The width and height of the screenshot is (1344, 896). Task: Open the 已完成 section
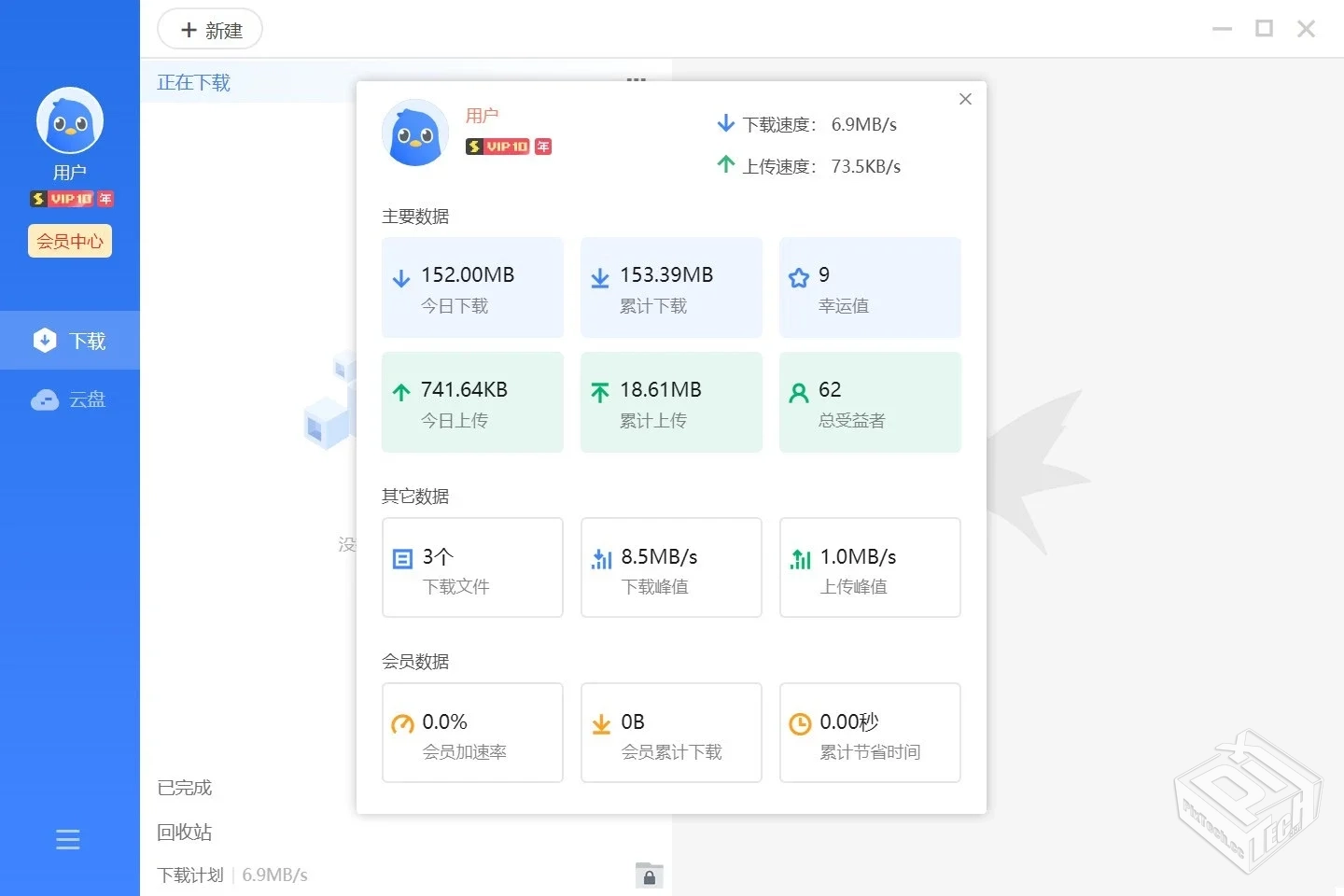coord(184,787)
